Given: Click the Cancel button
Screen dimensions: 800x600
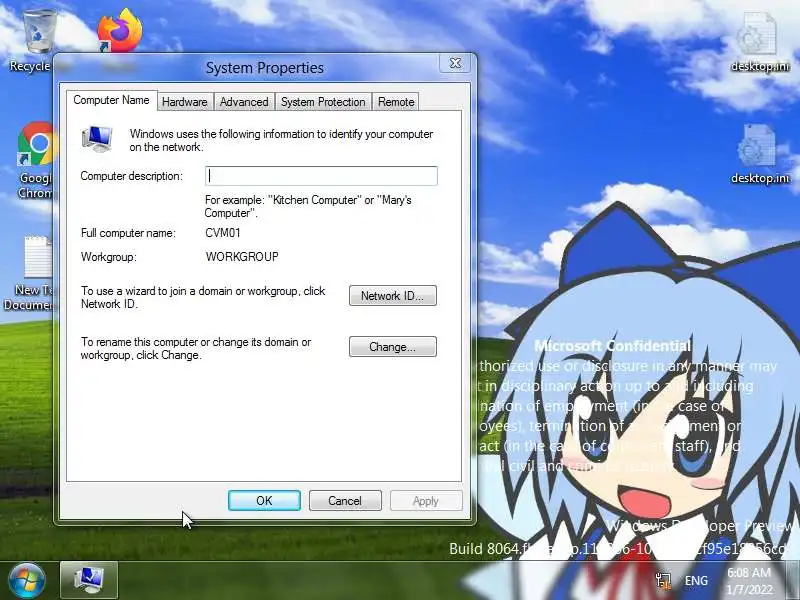Looking at the screenshot, I should click(x=345, y=501).
